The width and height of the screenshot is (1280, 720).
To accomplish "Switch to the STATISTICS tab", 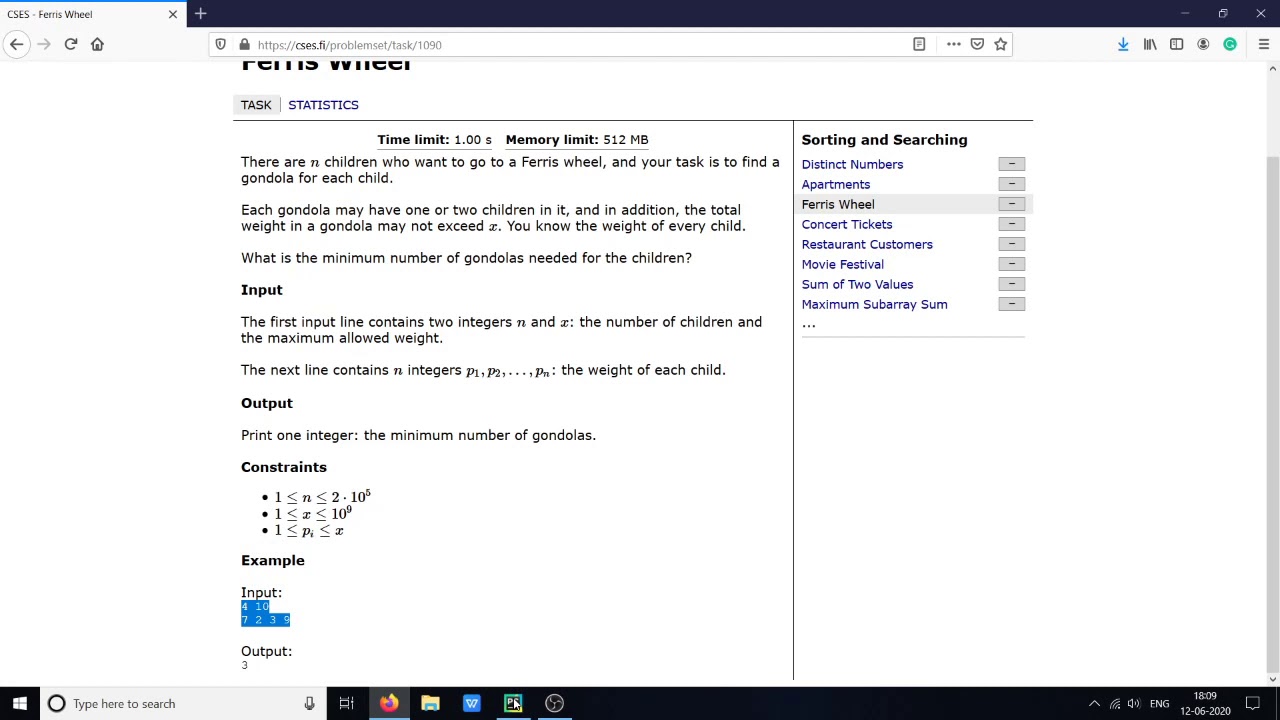I will [323, 105].
